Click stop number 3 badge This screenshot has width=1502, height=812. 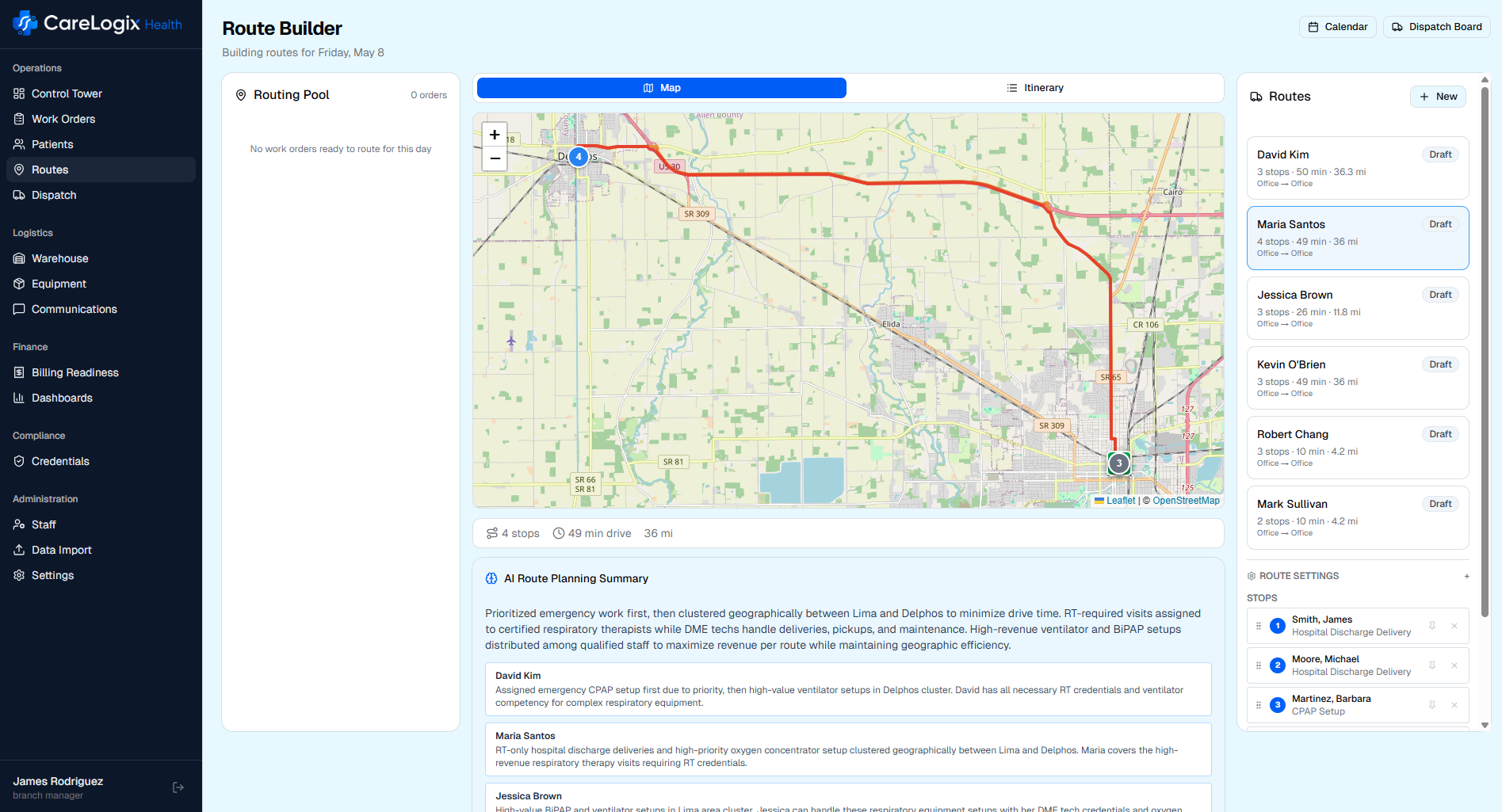coord(1278,705)
